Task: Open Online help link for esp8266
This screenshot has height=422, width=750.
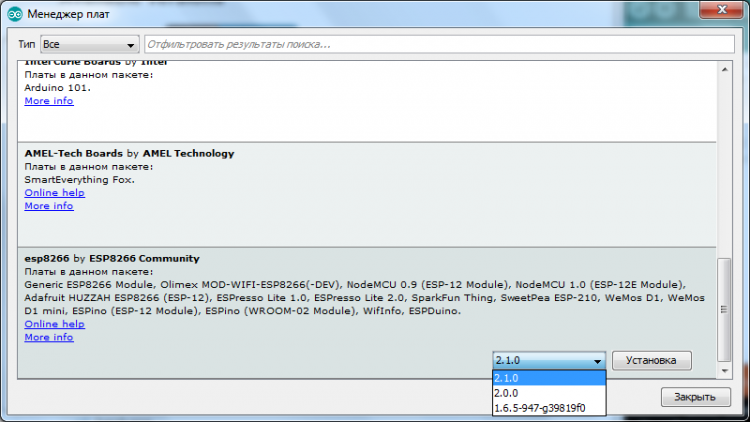Action: point(55,324)
